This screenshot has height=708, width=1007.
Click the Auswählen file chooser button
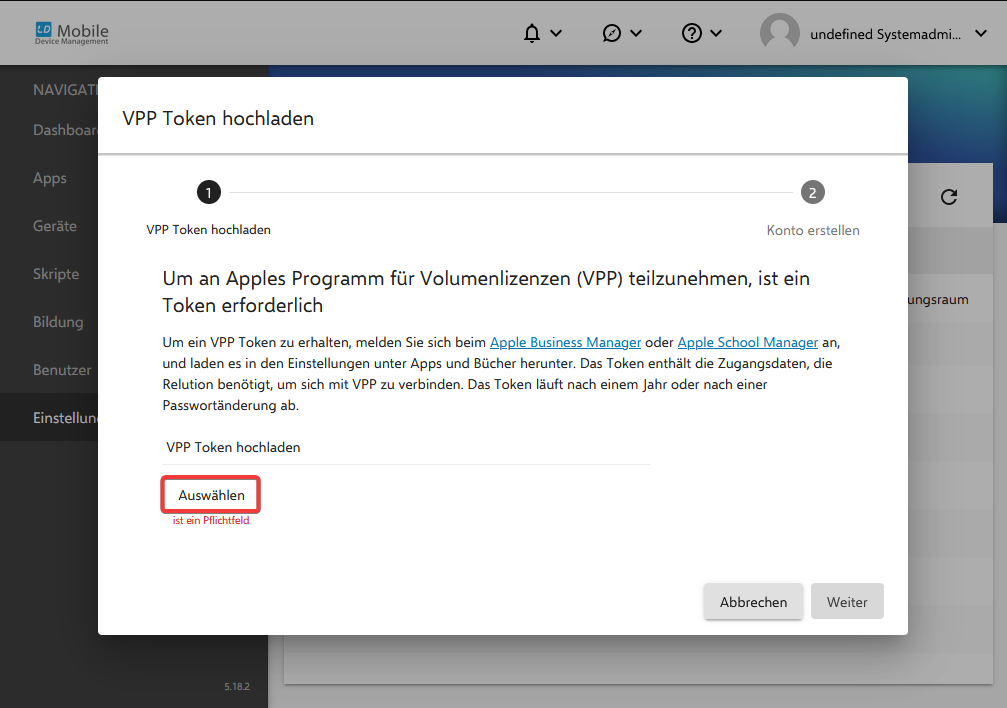coord(211,495)
